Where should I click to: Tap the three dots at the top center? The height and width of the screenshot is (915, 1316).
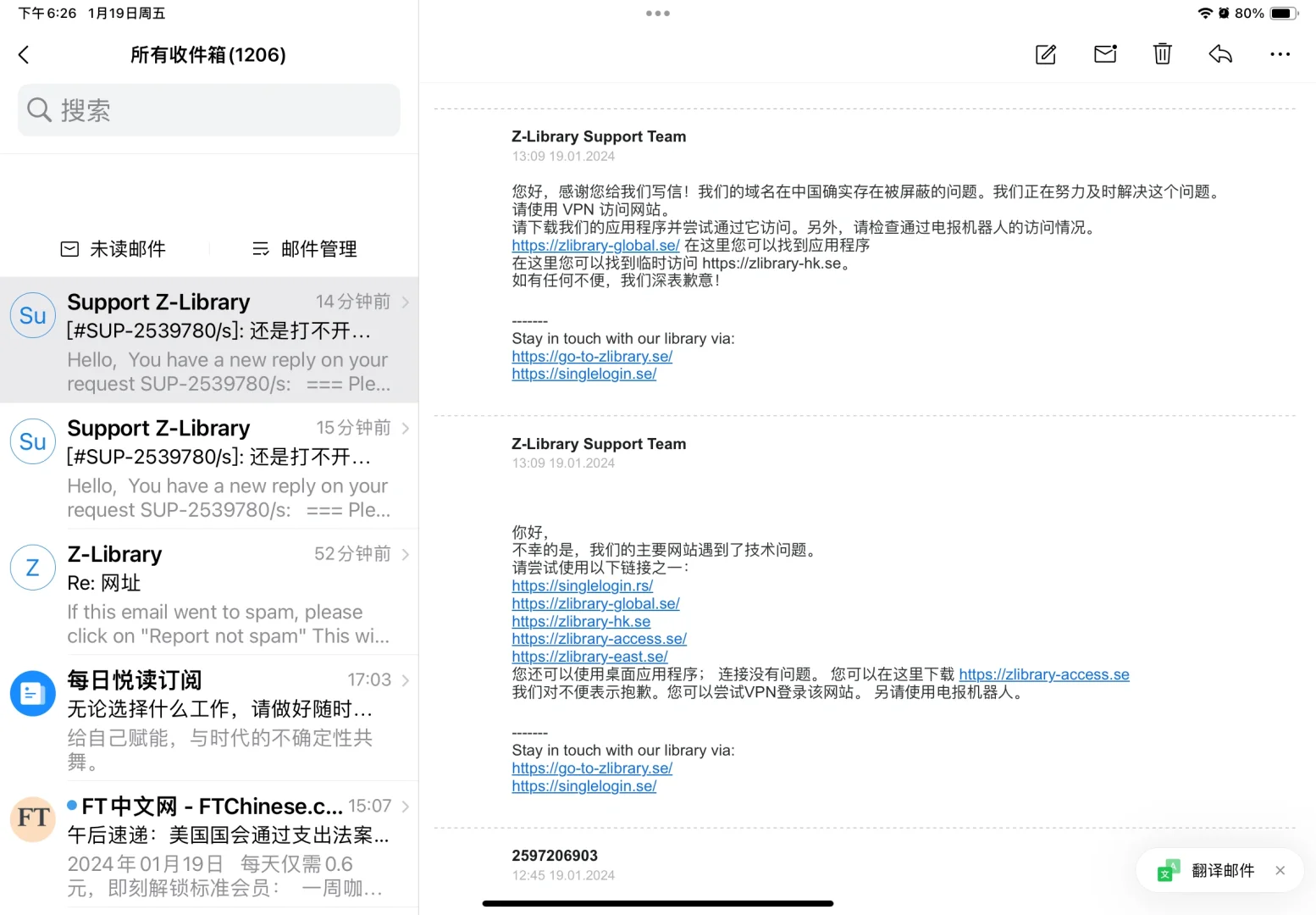[658, 14]
